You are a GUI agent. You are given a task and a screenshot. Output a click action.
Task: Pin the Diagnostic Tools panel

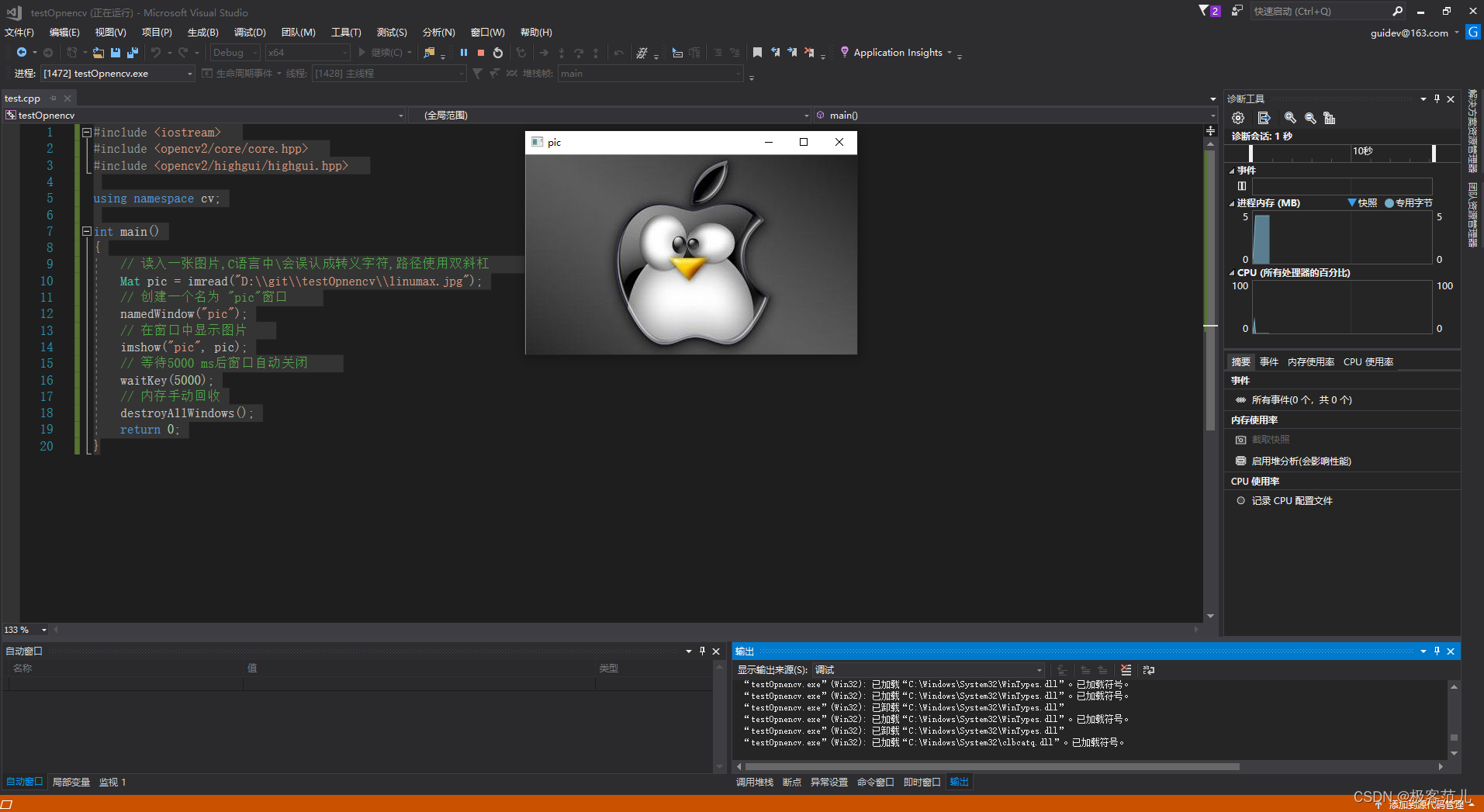click(1437, 98)
